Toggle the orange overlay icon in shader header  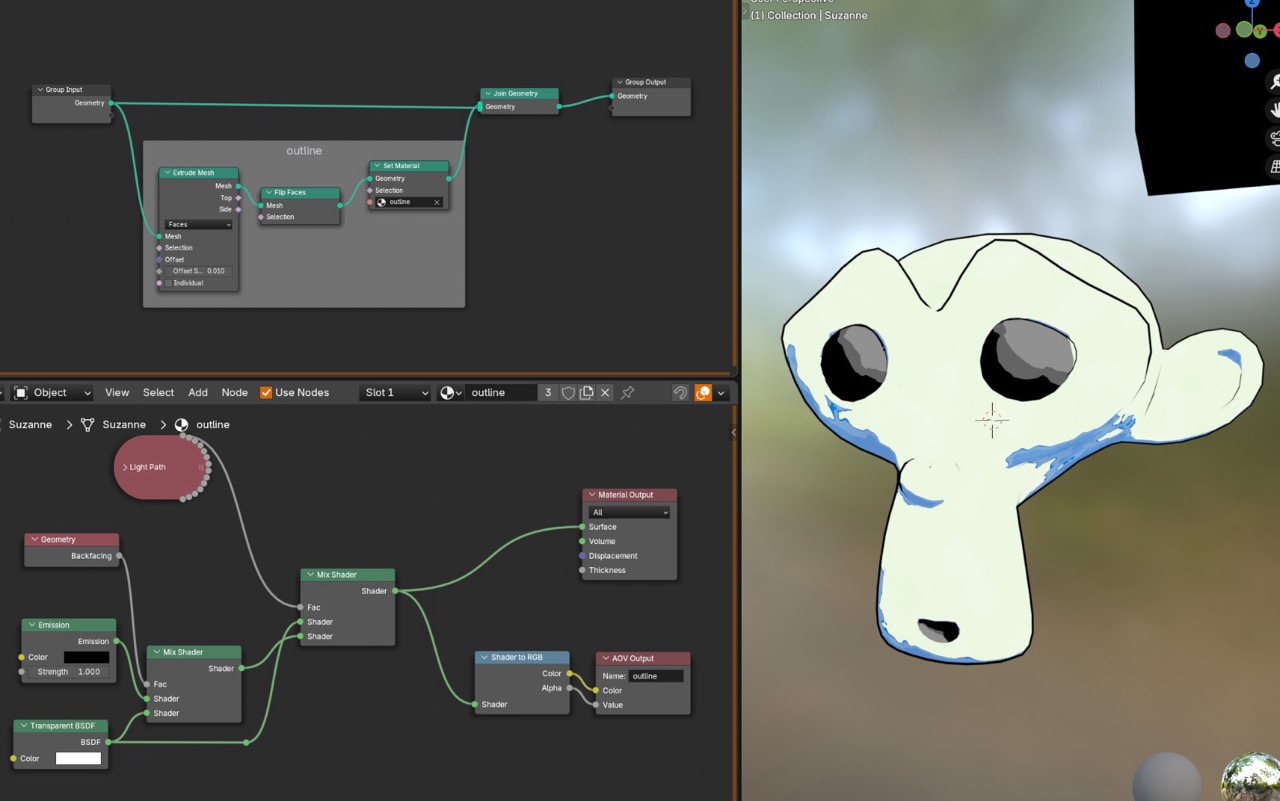pos(703,393)
